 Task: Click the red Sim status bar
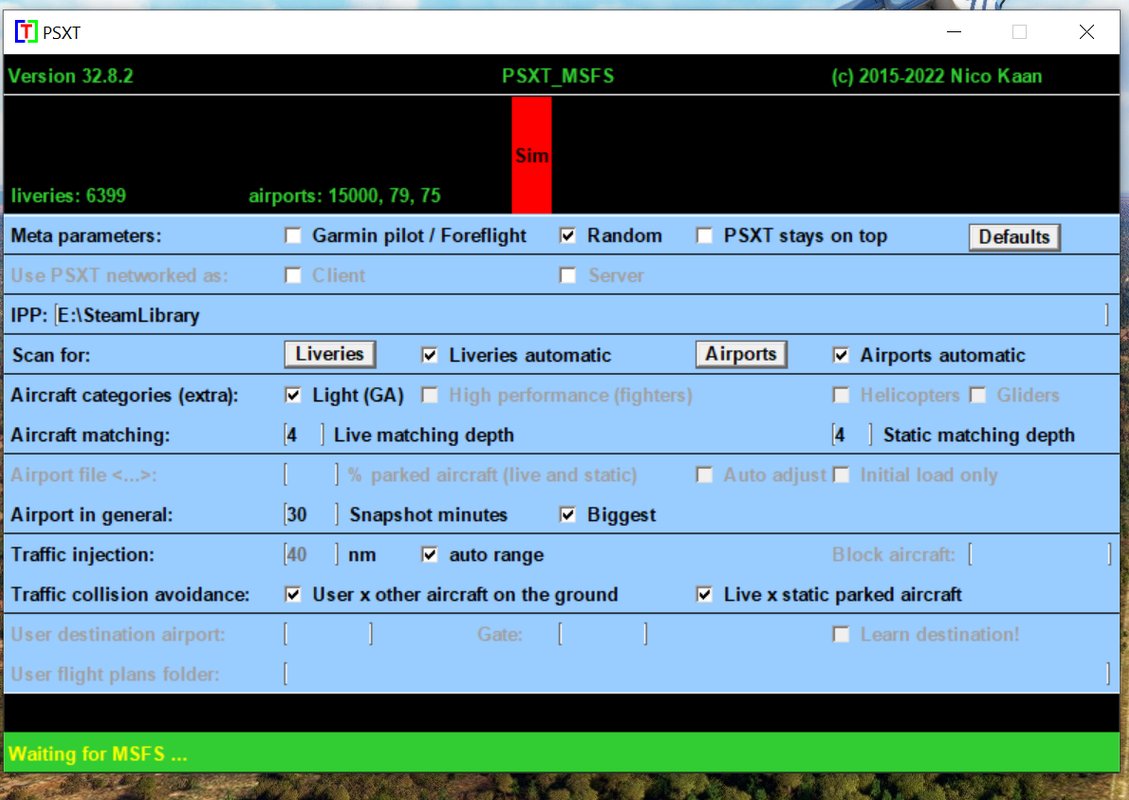(x=531, y=156)
